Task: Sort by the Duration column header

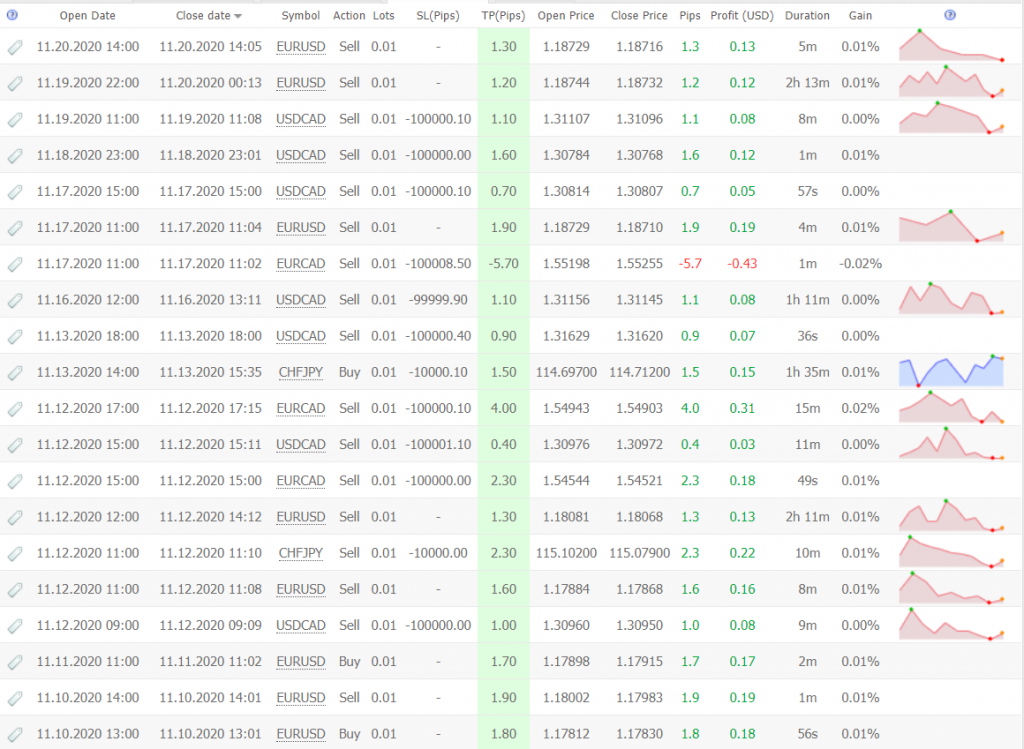Action: [x=806, y=16]
